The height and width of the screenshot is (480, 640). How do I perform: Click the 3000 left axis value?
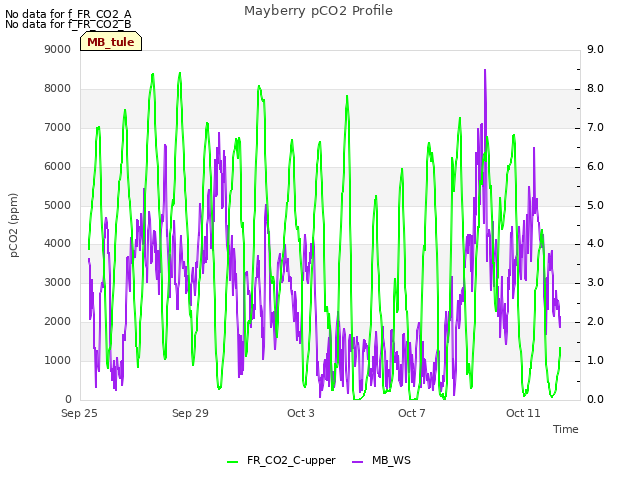pyautogui.click(x=58, y=282)
